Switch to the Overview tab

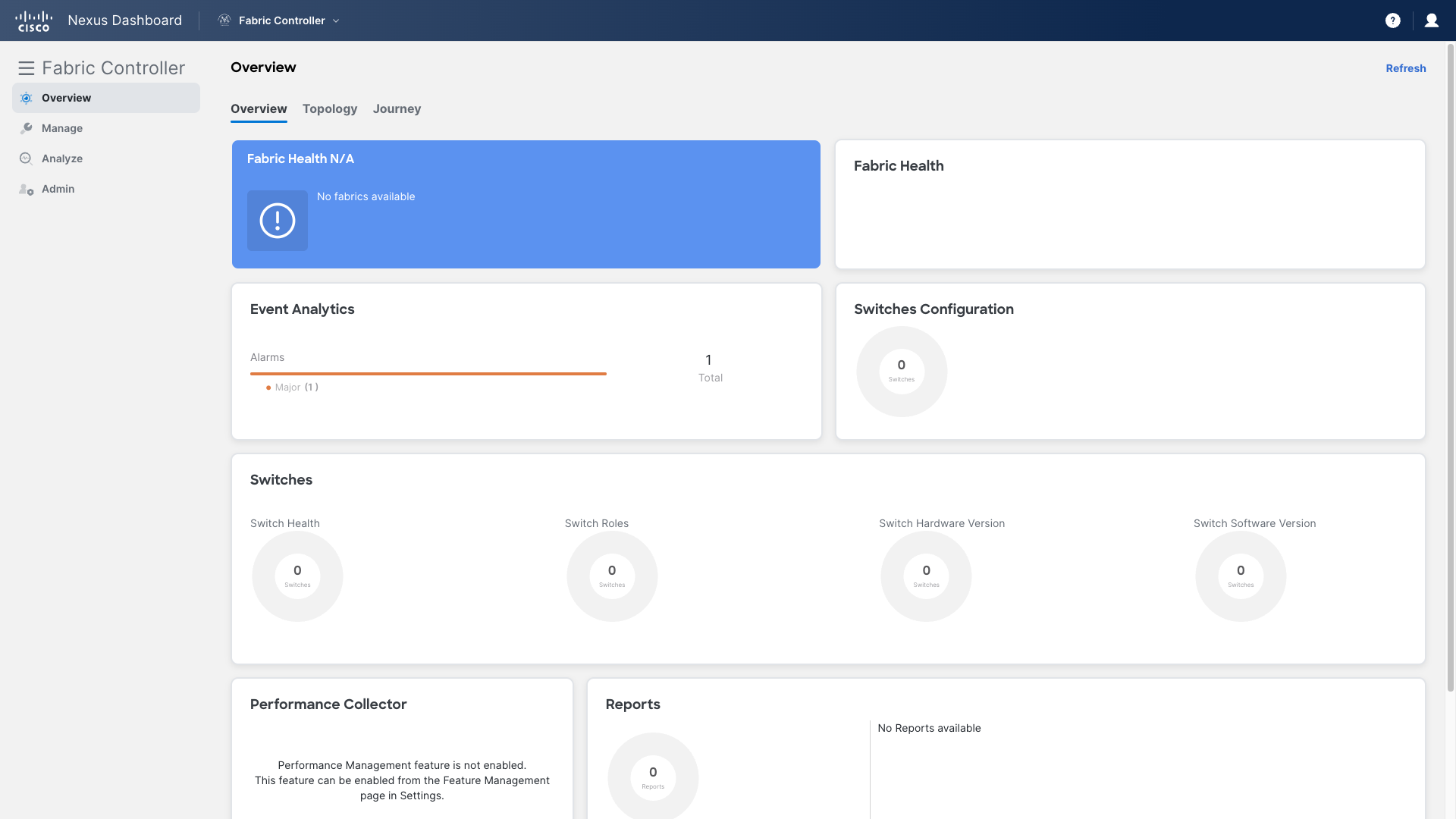(259, 109)
